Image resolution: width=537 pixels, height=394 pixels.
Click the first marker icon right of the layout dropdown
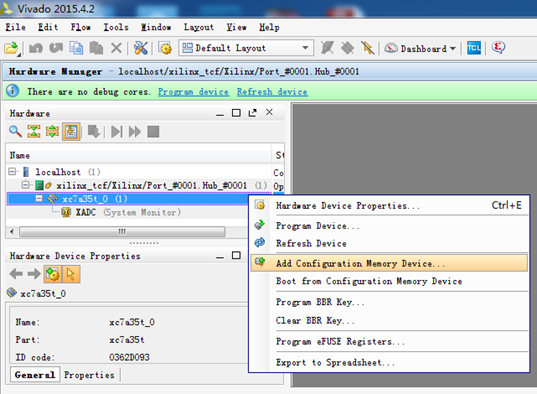tap(327, 48)
